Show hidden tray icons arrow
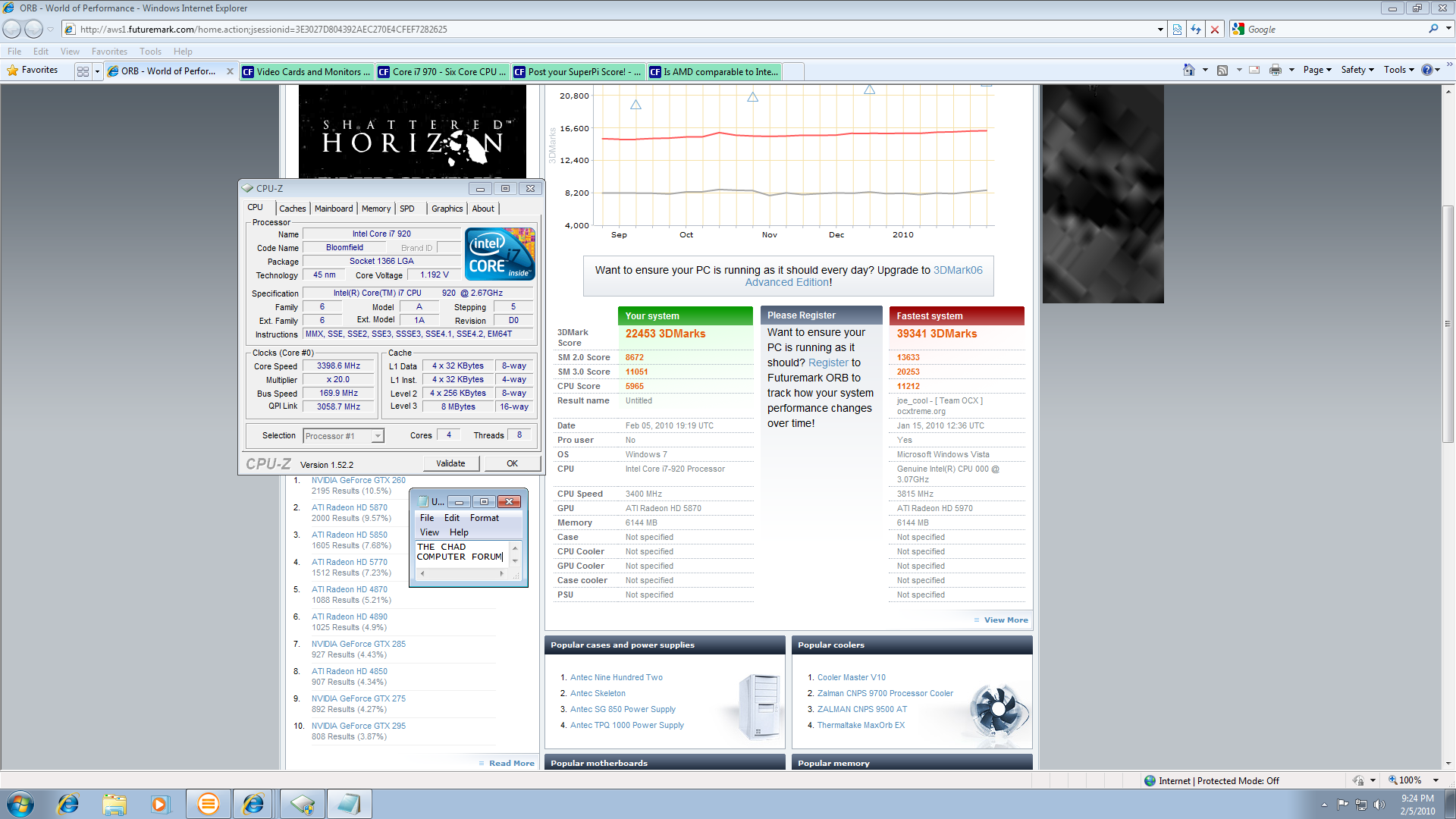 pyautogui.click(x=1324, y=805)
